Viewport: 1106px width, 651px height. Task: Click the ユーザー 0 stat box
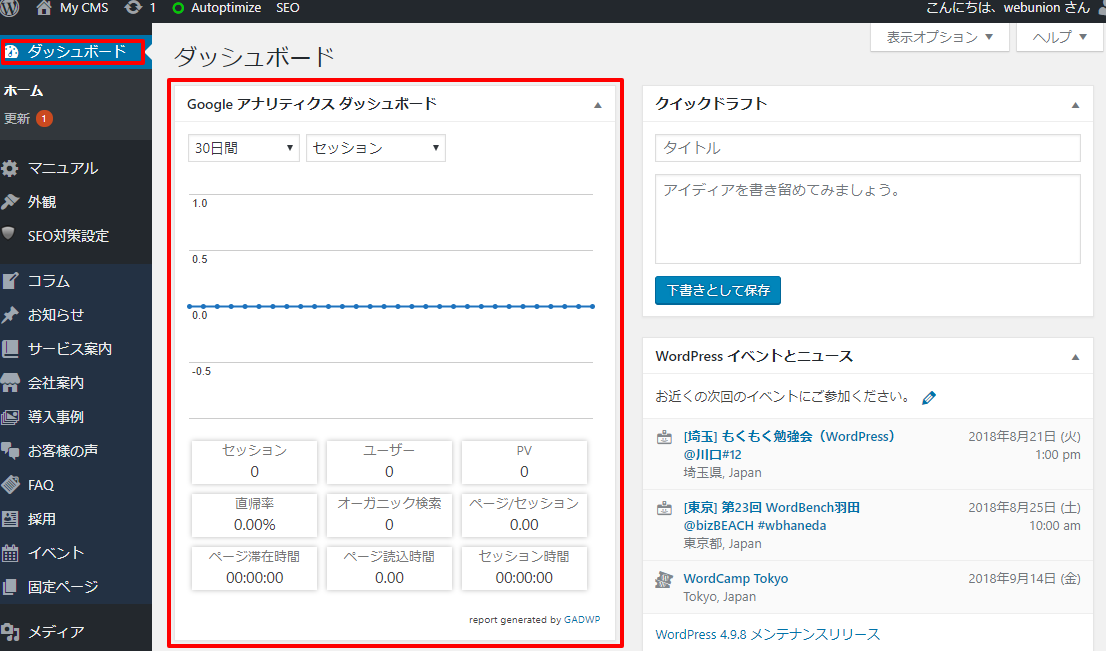click(389, 462)
